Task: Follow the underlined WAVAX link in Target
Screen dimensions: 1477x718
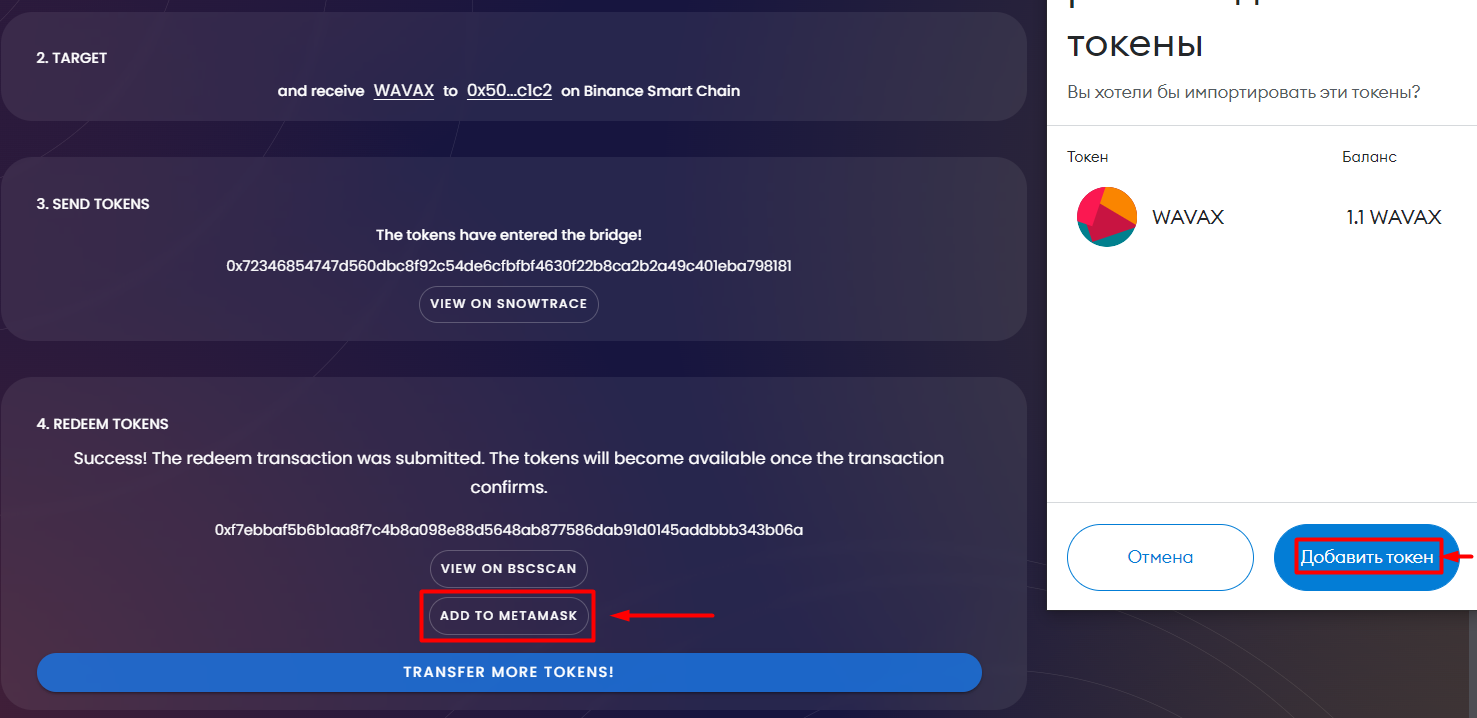Action: [x=404, y=90]
